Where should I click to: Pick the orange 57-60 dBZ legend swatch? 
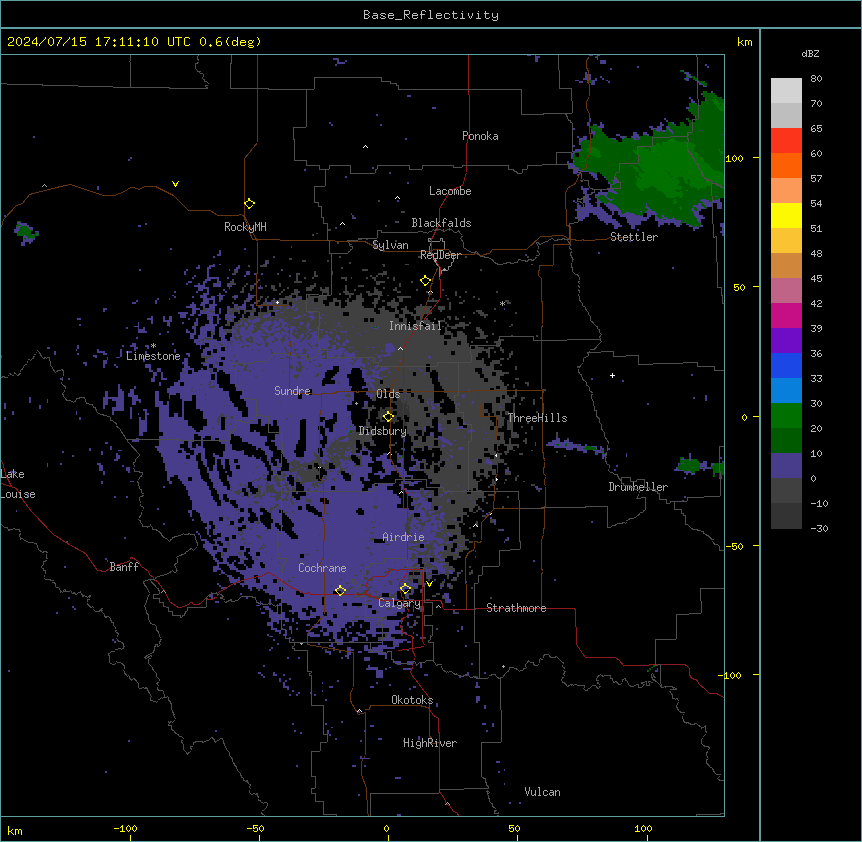(786, 165)
